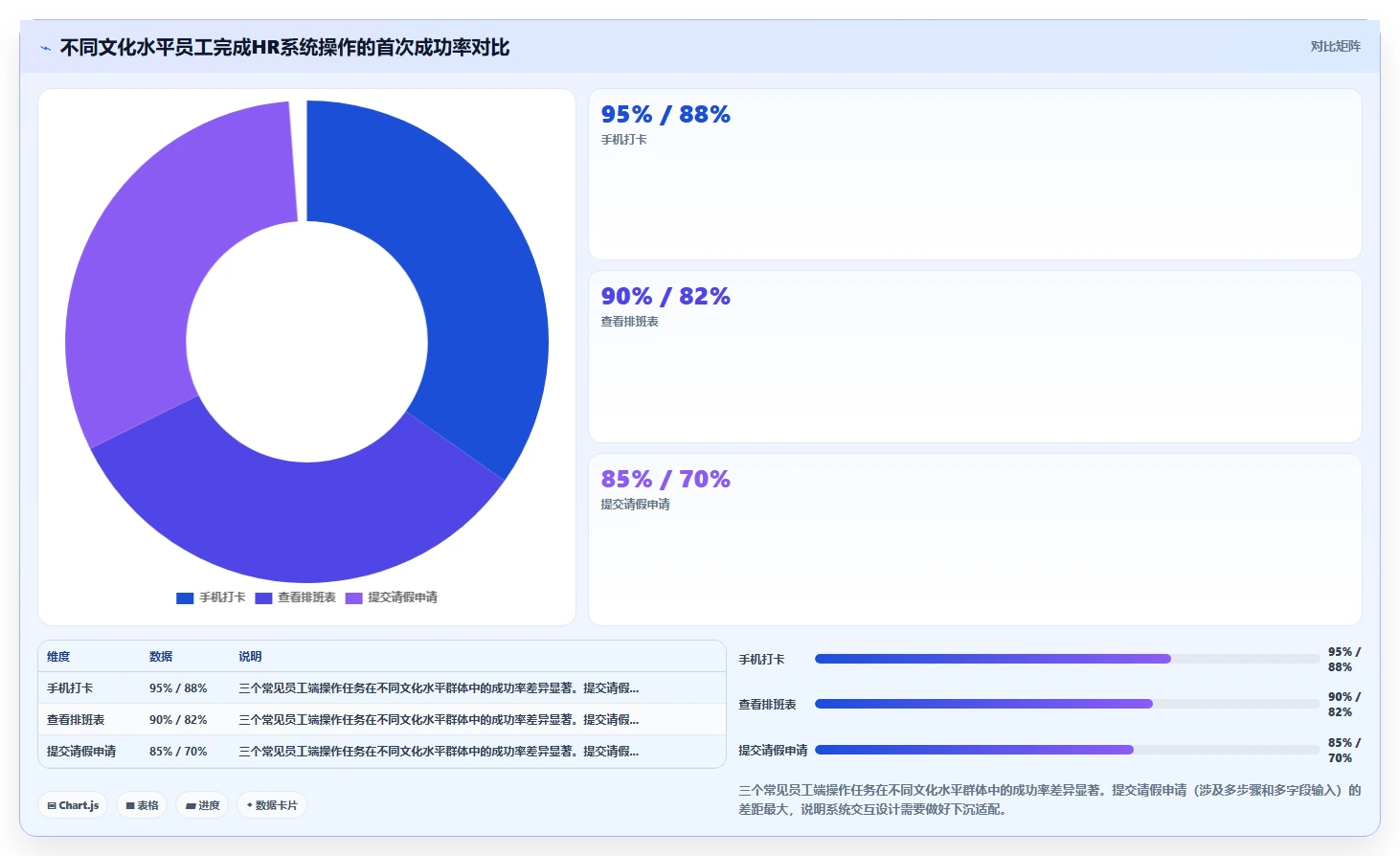Open the 90% / 82% 查看排班表 card
Viewport: 1400px width, 856px height.
975,356
